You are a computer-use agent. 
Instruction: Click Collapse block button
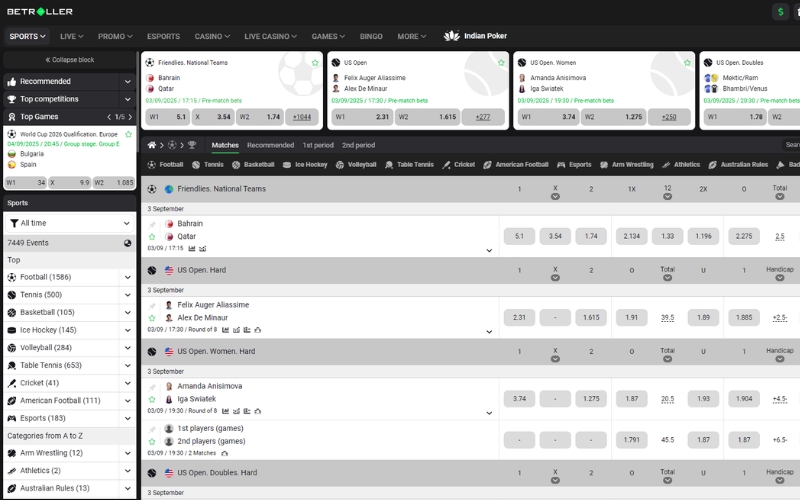pos(70,60)
